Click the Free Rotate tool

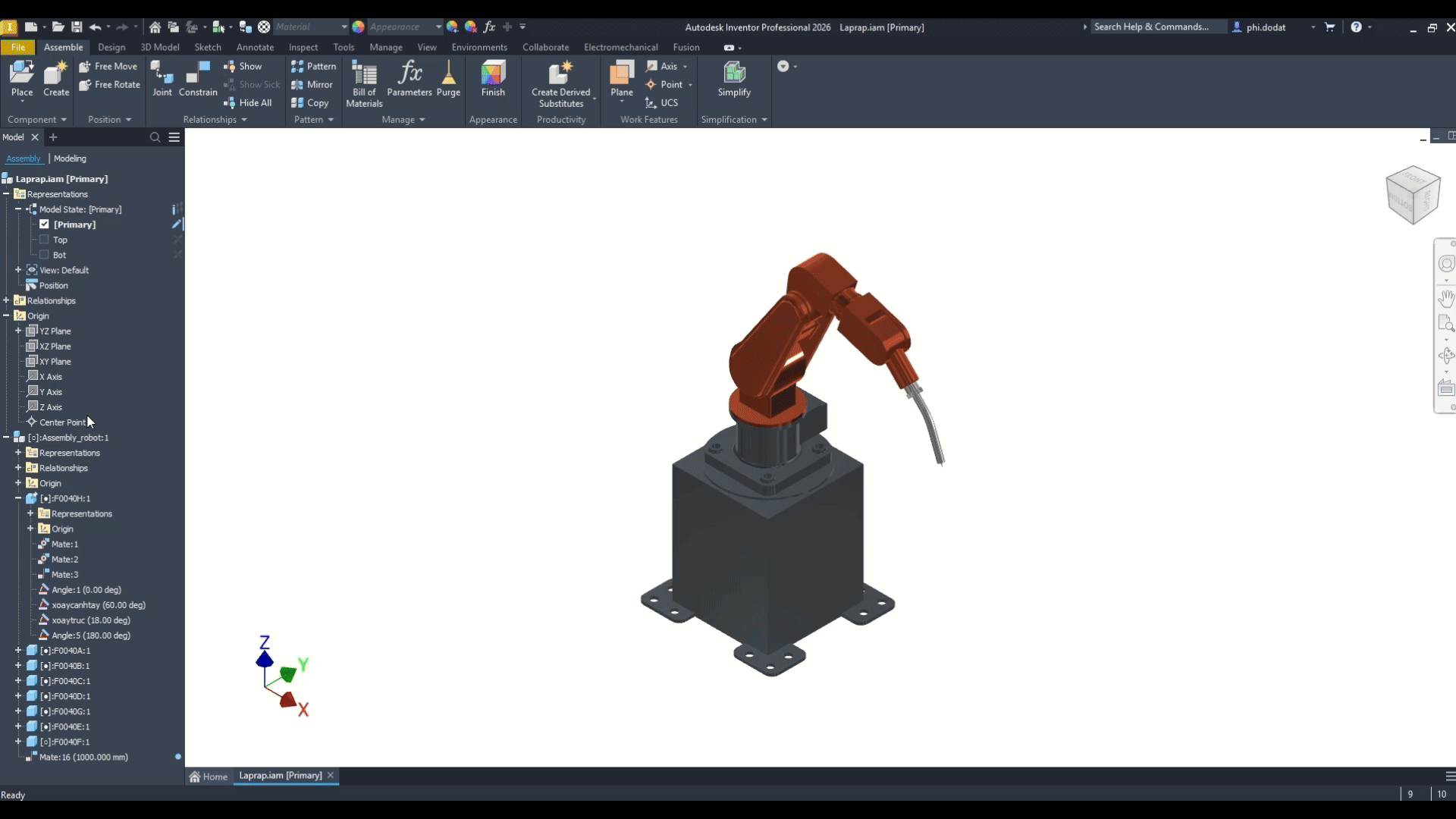110,84
